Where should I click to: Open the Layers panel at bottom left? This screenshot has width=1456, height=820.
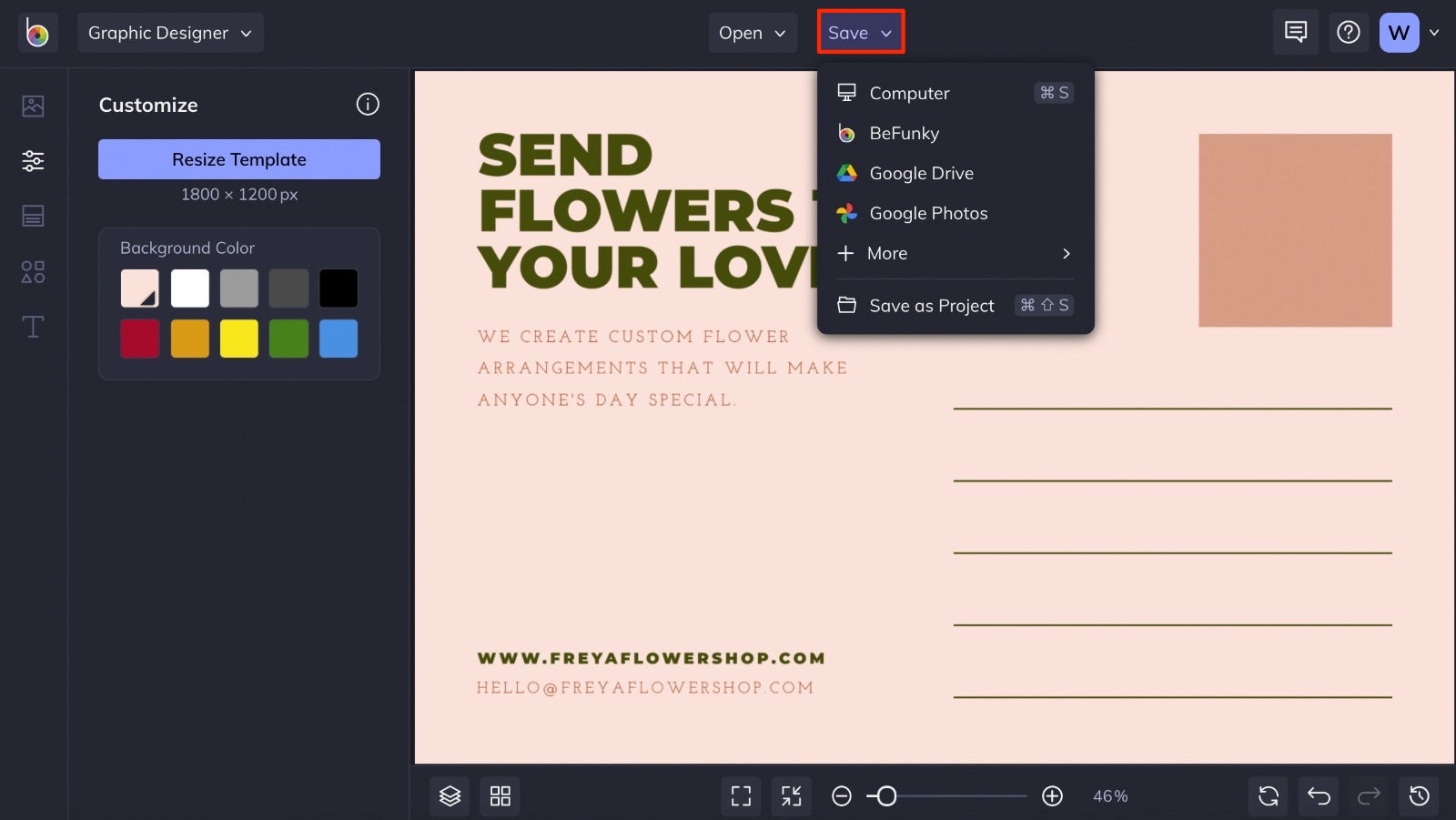coord(450,795)
